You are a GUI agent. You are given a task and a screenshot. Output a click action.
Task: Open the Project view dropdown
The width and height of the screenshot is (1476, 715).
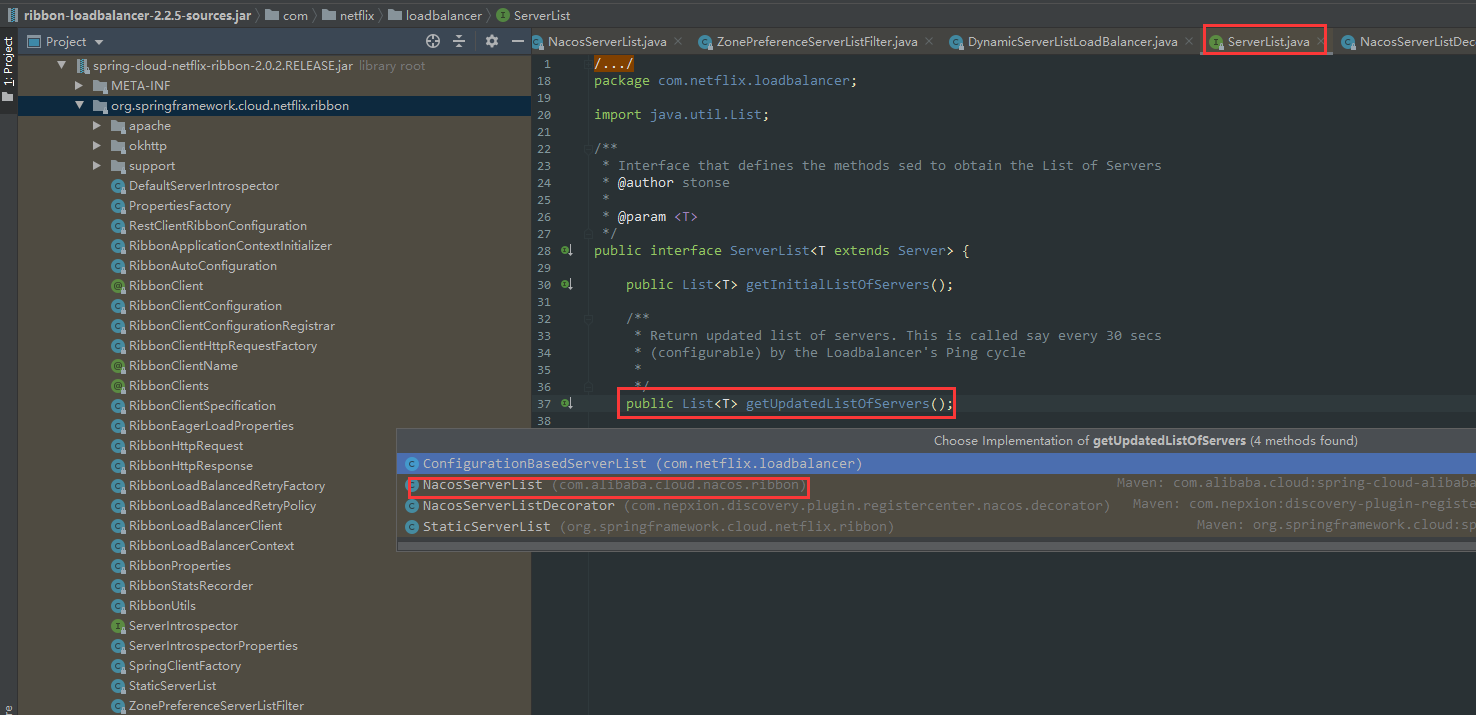[98, 42]
